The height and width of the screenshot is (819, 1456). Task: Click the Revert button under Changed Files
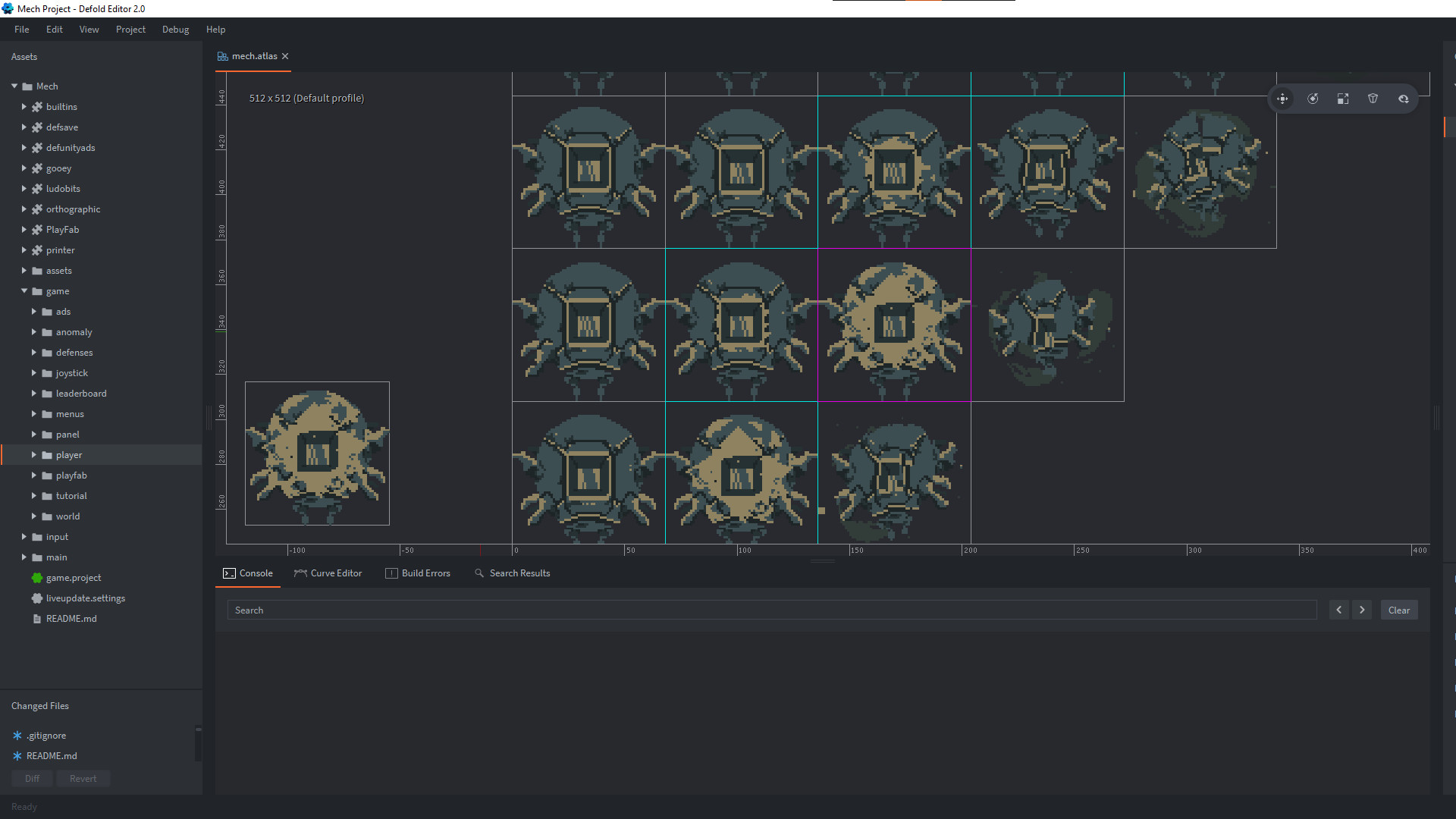tap(83, 778)
